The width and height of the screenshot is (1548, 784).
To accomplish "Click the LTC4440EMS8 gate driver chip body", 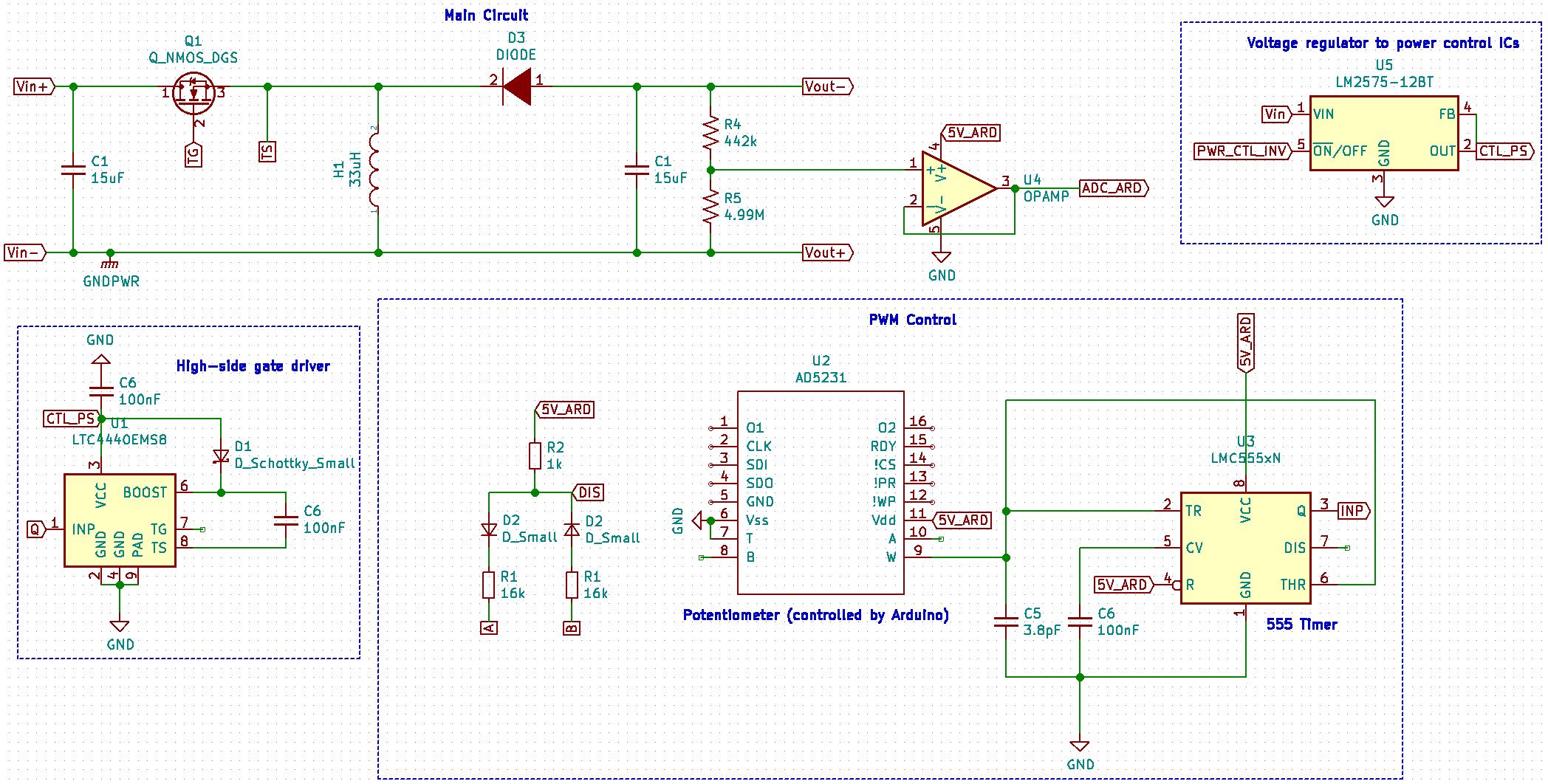I will 120,520.
